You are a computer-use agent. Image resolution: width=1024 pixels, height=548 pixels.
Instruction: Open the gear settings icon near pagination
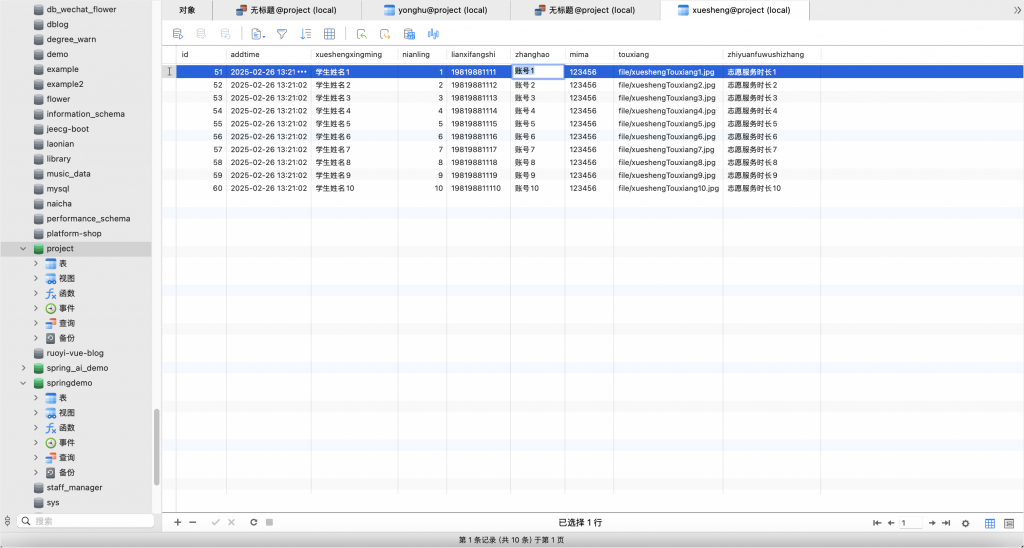tap(965, 523)
